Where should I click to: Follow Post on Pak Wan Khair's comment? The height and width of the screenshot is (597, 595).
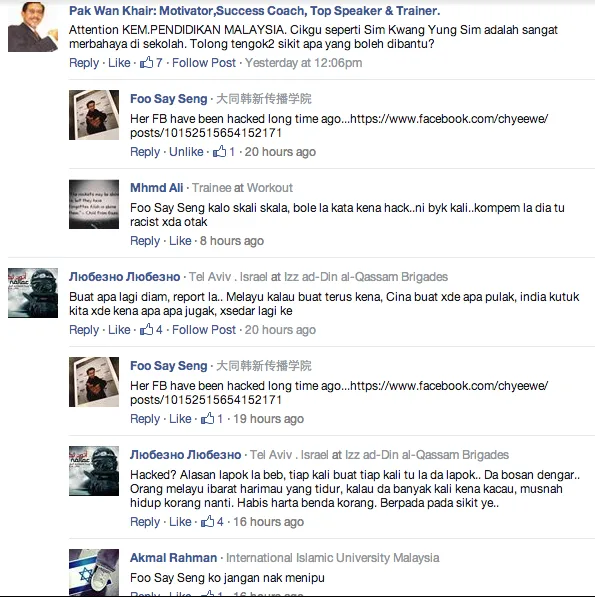click(204, 62)
